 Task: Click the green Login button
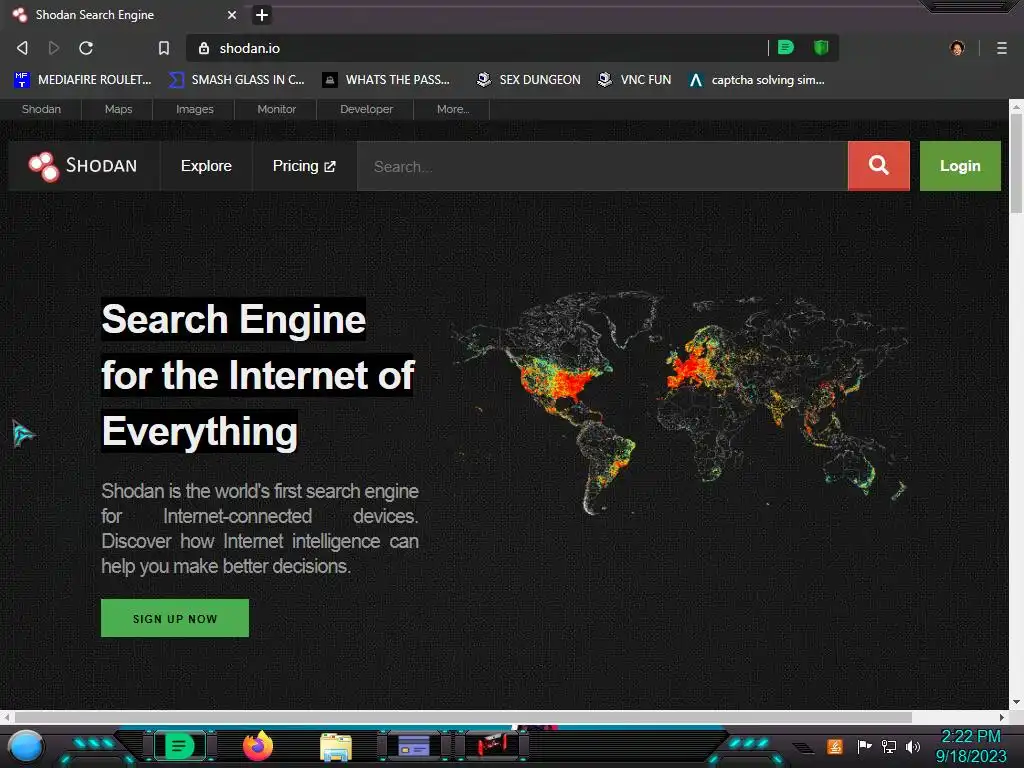click(960, 166)
